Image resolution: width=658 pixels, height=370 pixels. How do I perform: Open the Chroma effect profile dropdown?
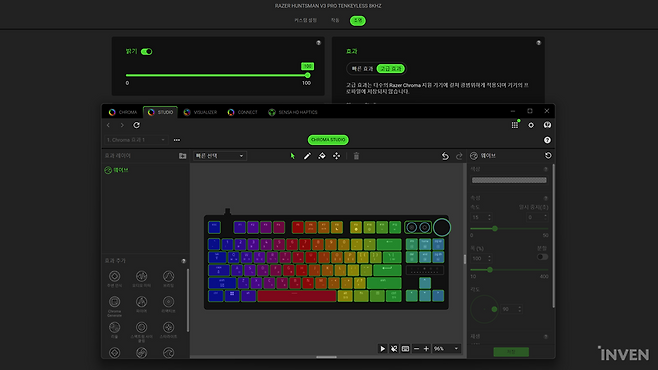(x=136, y=140)
